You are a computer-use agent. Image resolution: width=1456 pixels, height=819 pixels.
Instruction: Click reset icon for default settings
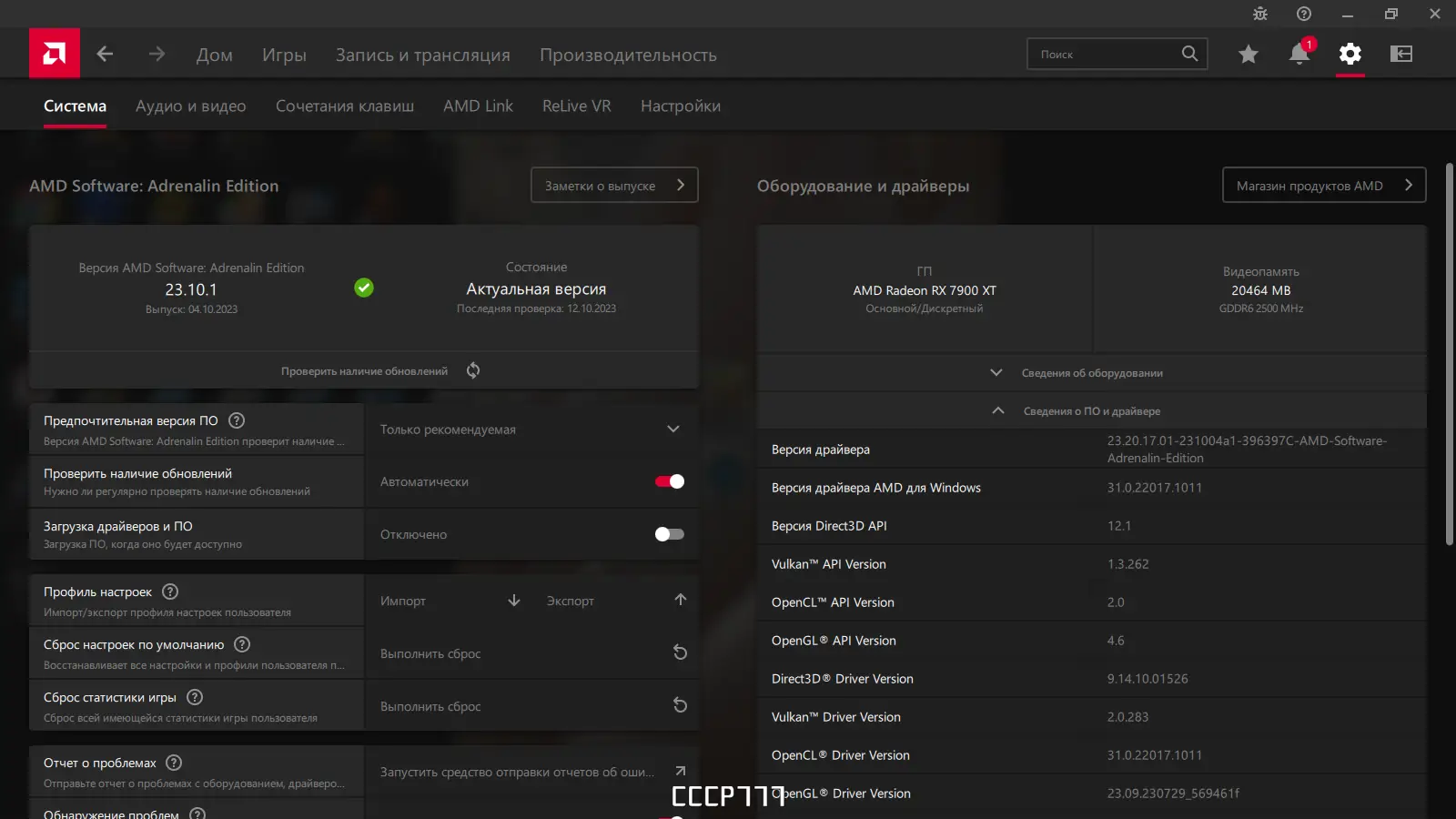(x=680, y=652)
